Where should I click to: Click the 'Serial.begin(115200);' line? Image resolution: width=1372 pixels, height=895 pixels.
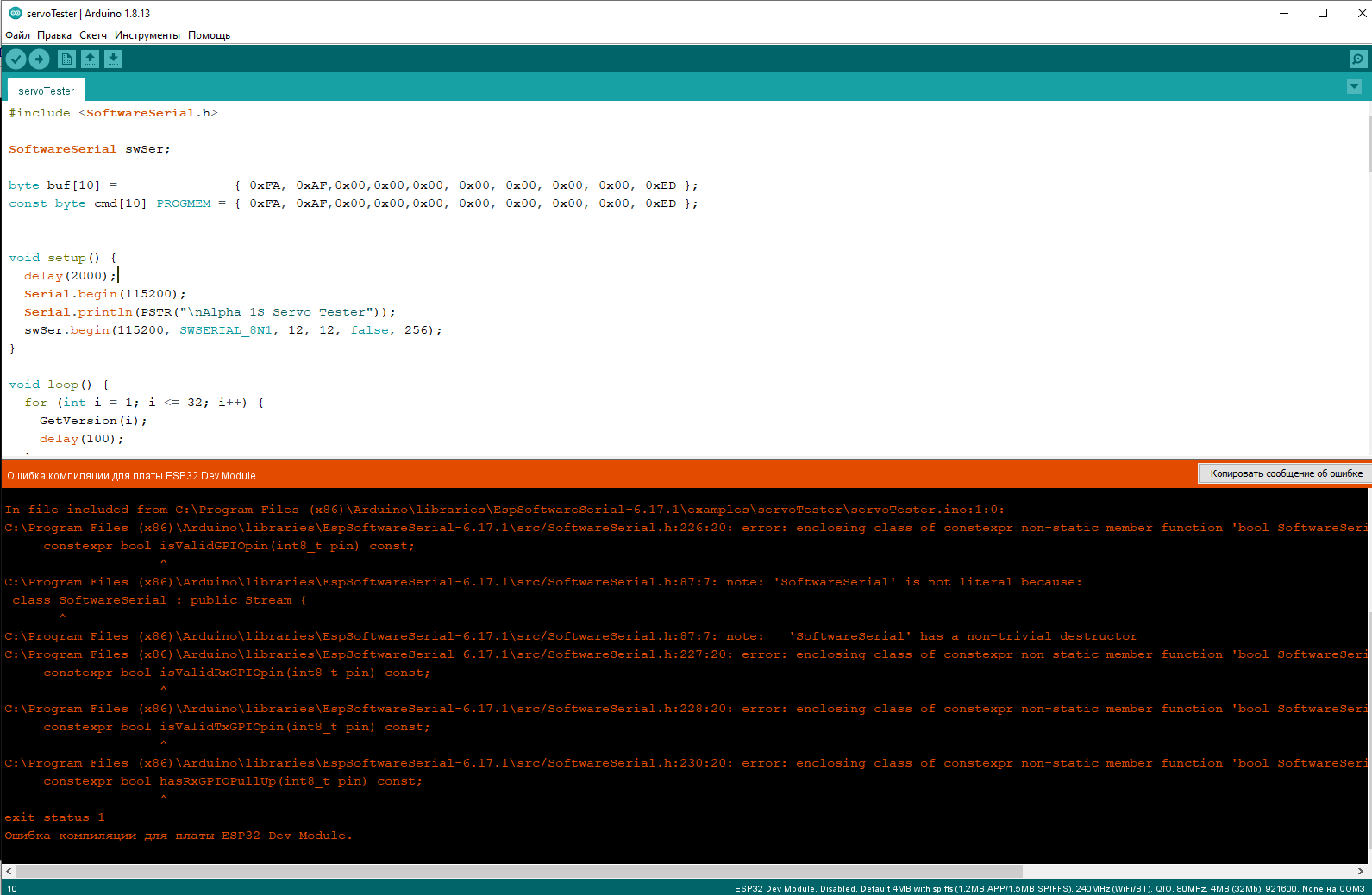point(105,294)
